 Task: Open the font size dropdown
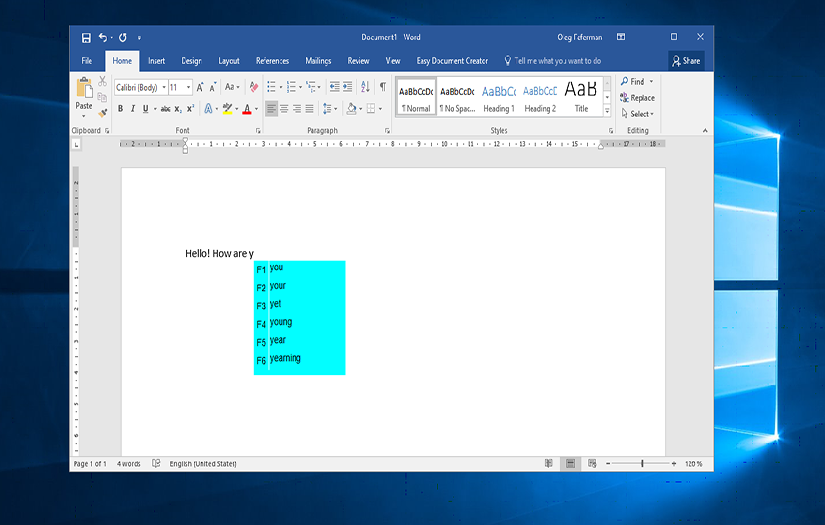coord(188,87)
